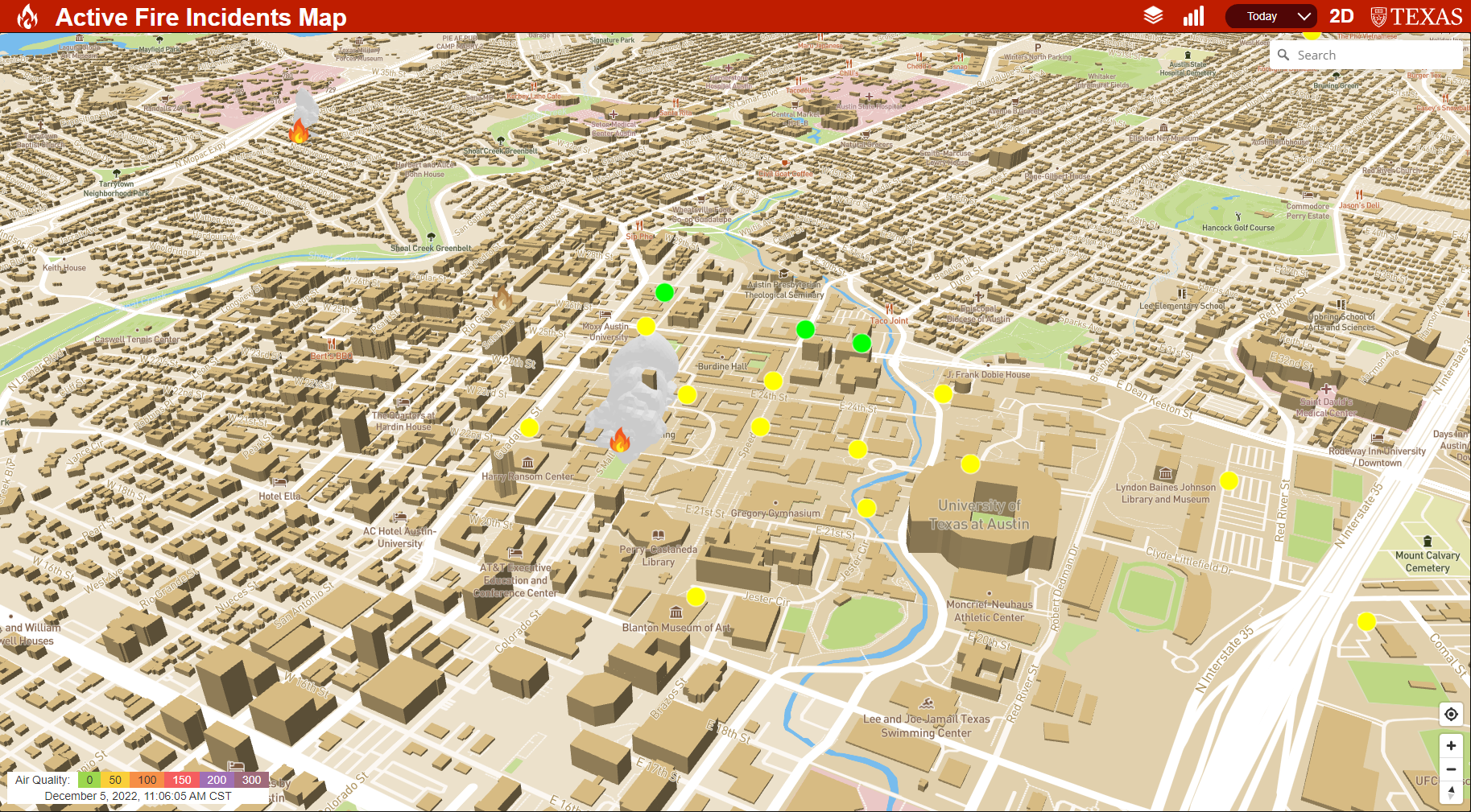
Task: Click the "Moncrief-Neuhaus Athletic Center" label
Action: pos(990,611)
